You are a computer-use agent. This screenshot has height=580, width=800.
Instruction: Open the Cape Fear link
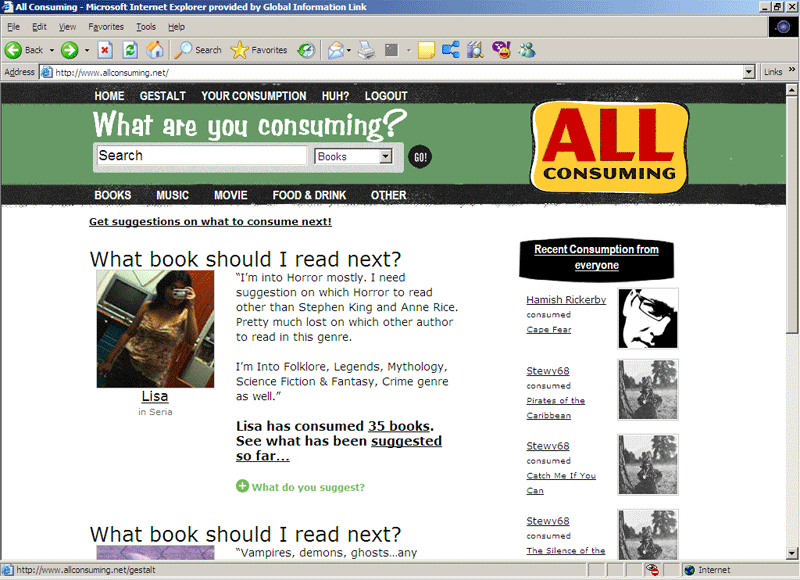pyautogui.click(x=548, y=330)
